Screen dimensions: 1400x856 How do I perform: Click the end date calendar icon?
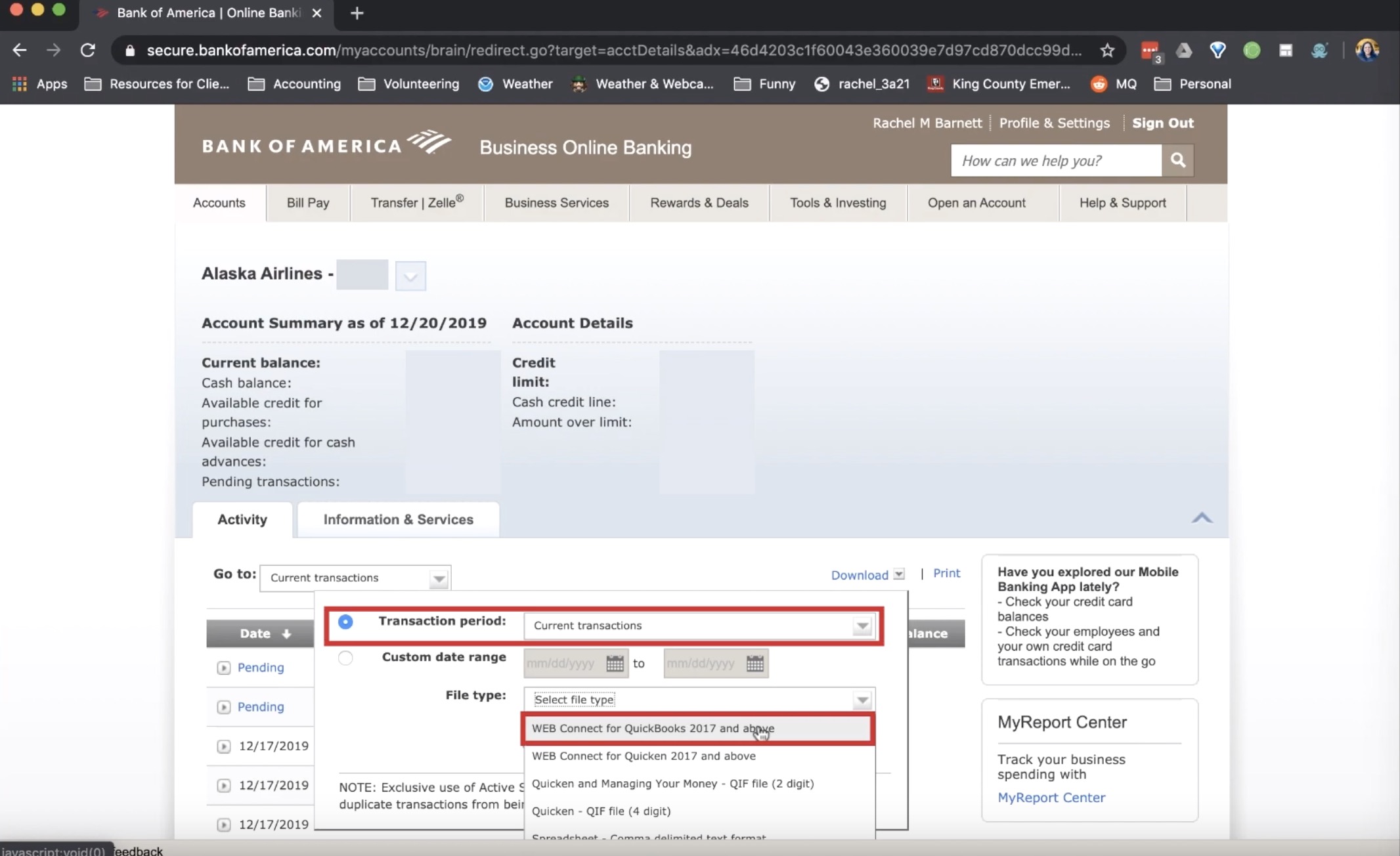point(755,664)
